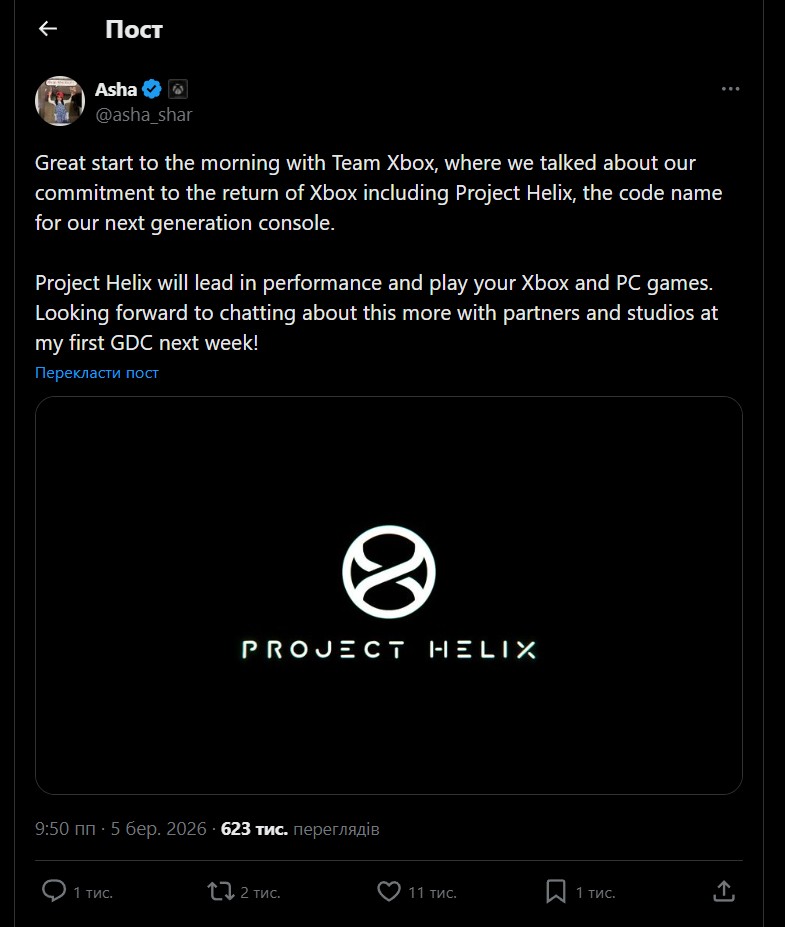The height and width of the screenshot is (927, 785).
Task: Share the post with the upload arrow icon
Action: click(x=724, y=890)
